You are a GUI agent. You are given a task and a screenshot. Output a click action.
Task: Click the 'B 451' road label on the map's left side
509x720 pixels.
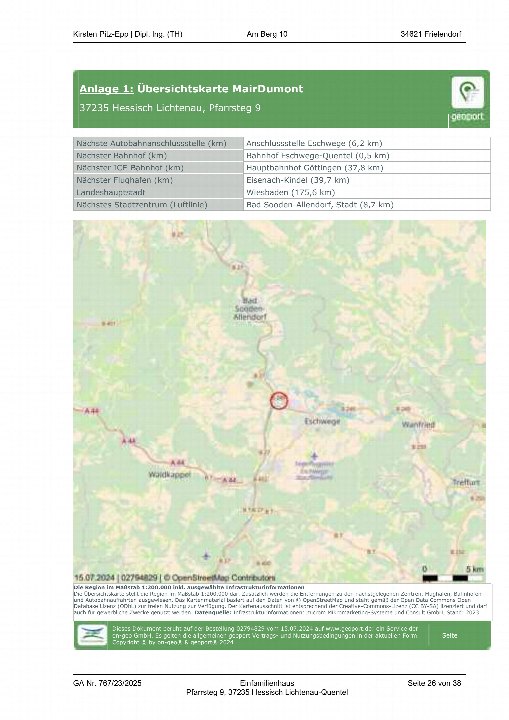pos(108,324)
